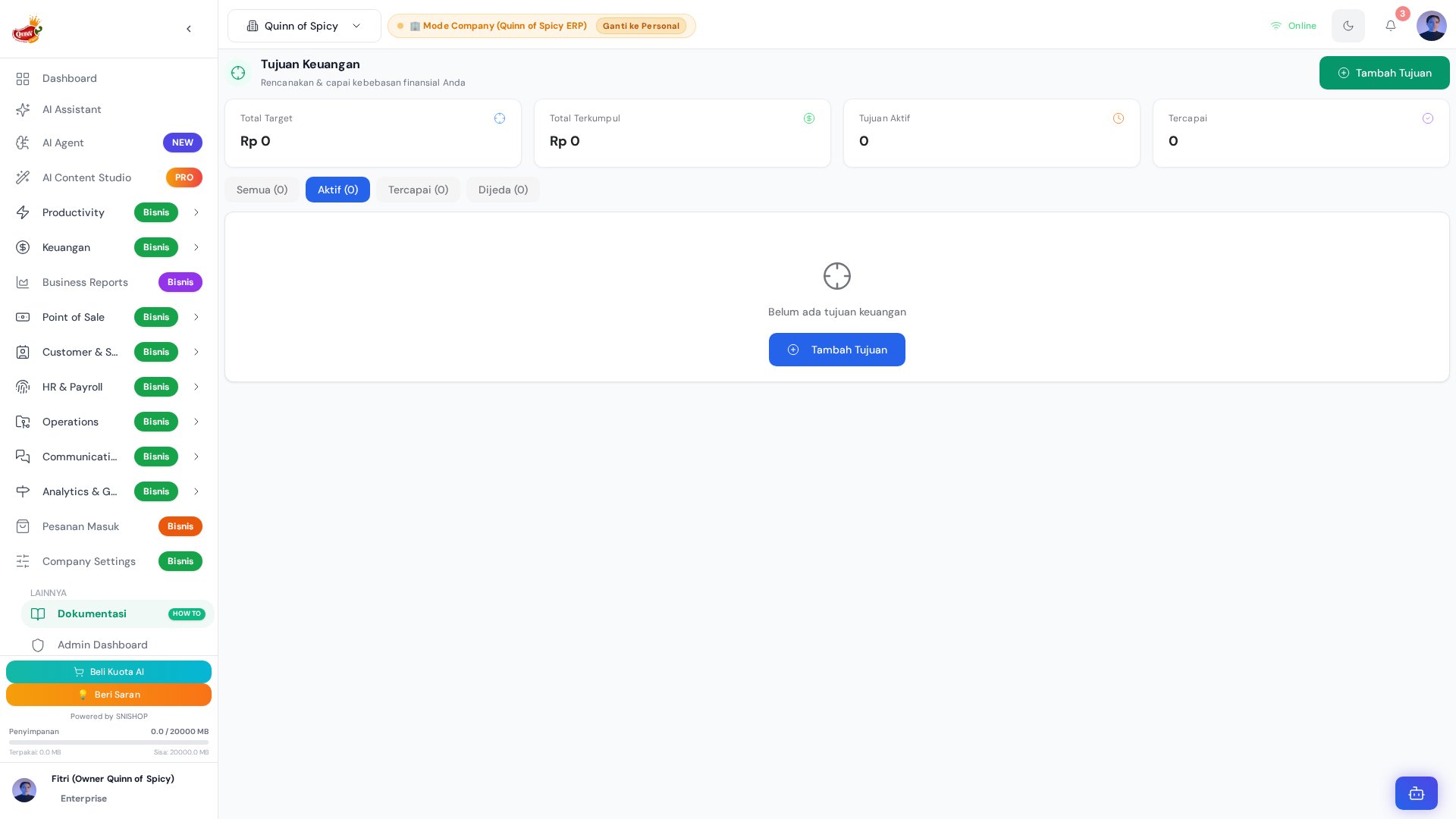Image resolution: width=1456 pixels, height=819 pixels.
Task: Collapse the sidebar with the chevron arrow
Action: [x=189, y=29]
